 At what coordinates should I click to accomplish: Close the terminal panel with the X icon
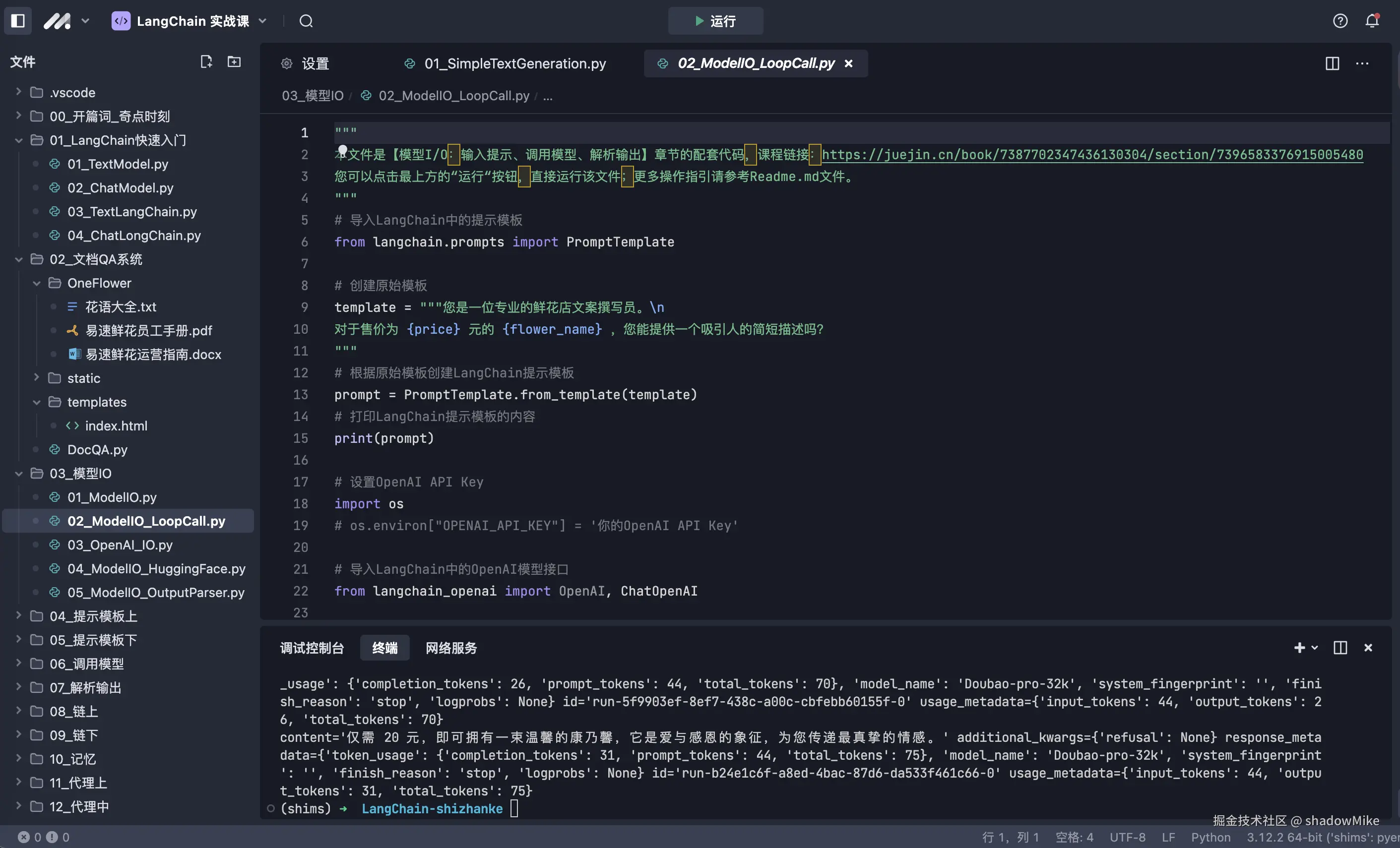tap(1368, 648)
